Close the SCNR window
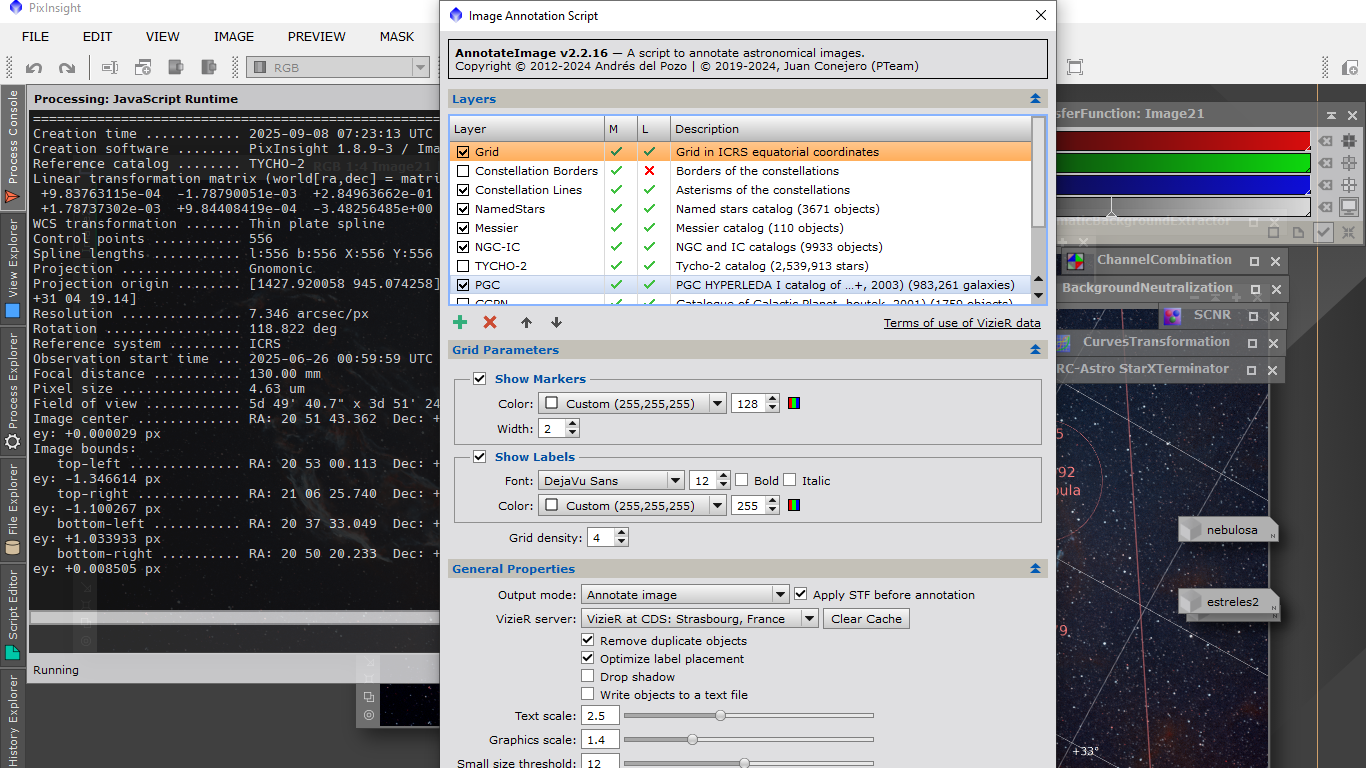This screenshot has height=768, width=1366. point(1275,316)
